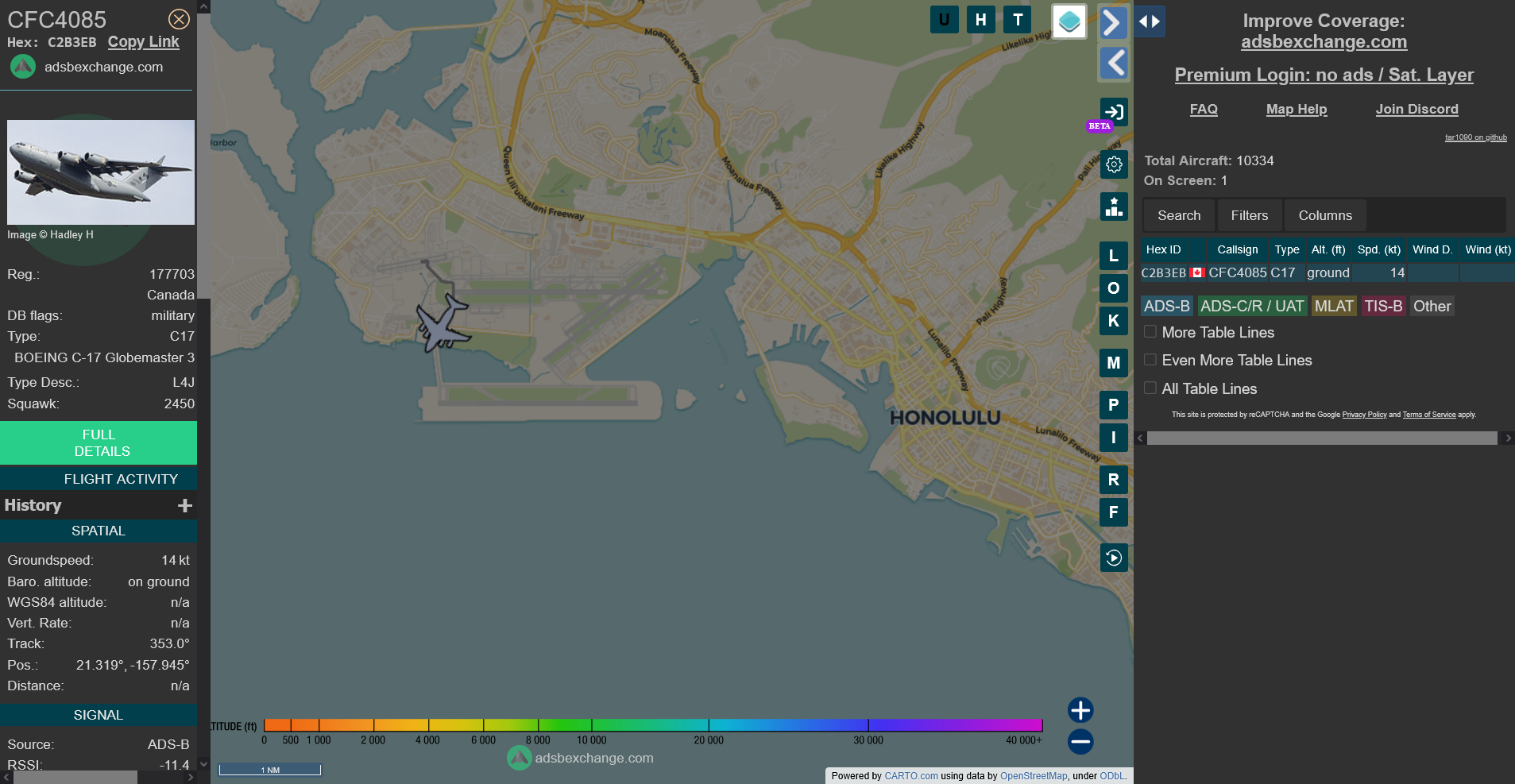Toggle the L map option
This screenshot has height=784, width=1515.
coord(1114,256)
